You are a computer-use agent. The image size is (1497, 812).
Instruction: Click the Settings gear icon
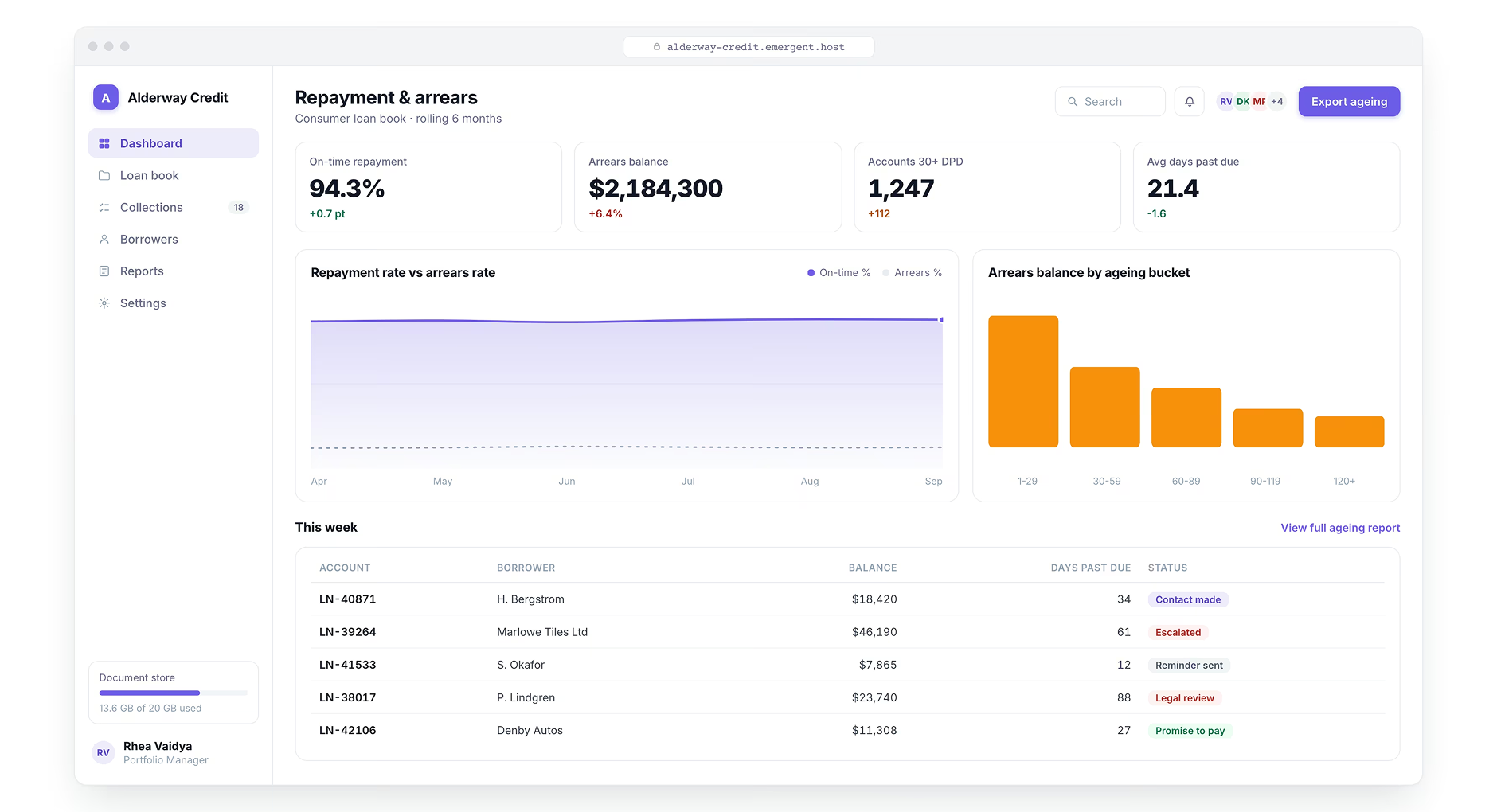coord(104,303)
